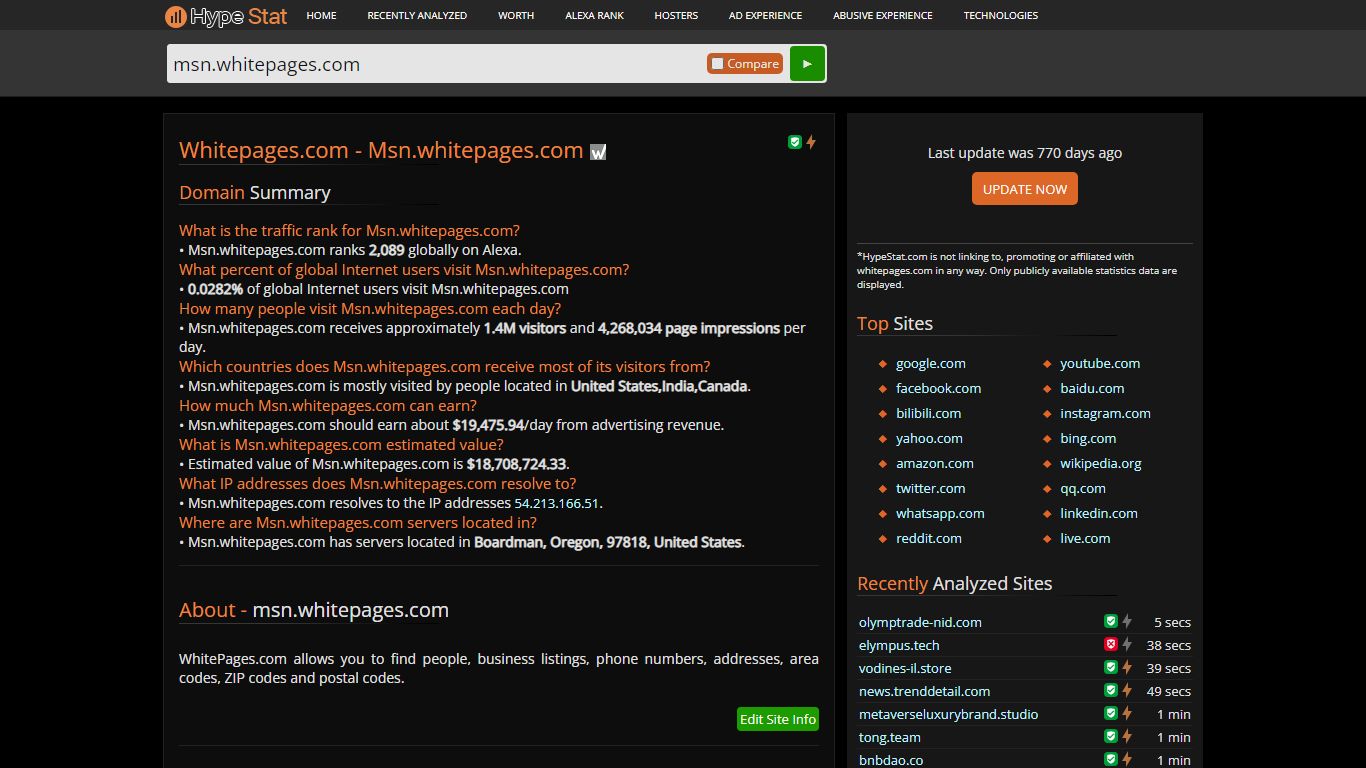Open bnbdao.co recently analyzed link

pyautogui.click(x=891, y=760)
